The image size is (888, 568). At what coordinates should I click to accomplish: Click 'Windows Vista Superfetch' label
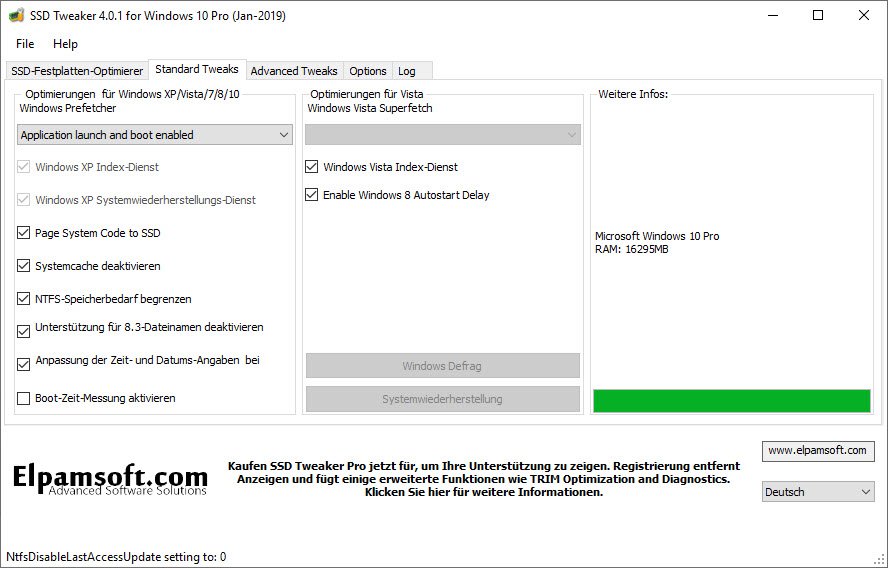pyautogui.click(x=370, y=108)
